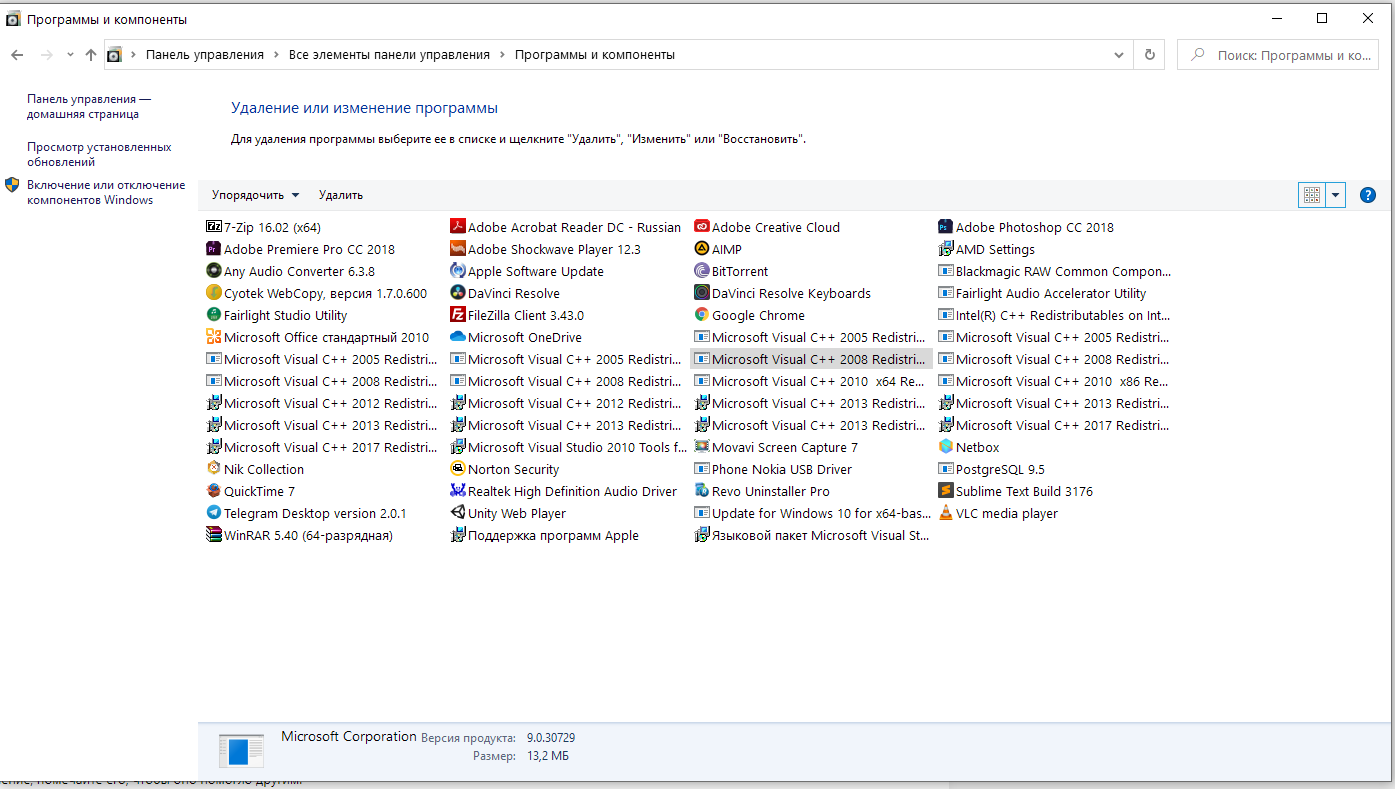
Task: Click the BitTorrent icon
Action: [701, 271]
